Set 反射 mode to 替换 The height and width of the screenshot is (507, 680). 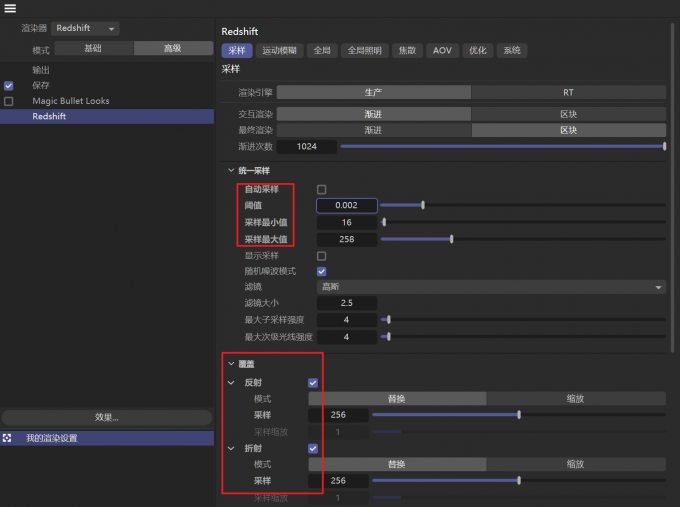tap(397, 399)
